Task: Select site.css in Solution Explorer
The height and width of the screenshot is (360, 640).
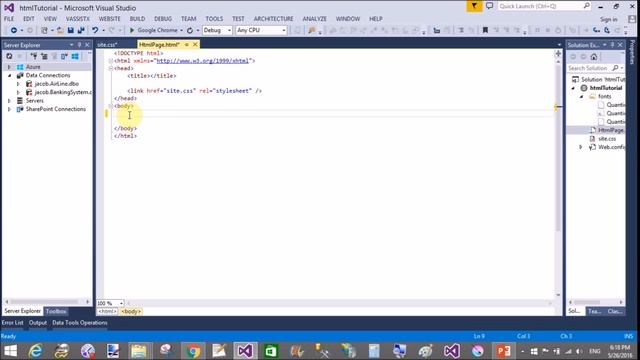Action: point(607,139)
